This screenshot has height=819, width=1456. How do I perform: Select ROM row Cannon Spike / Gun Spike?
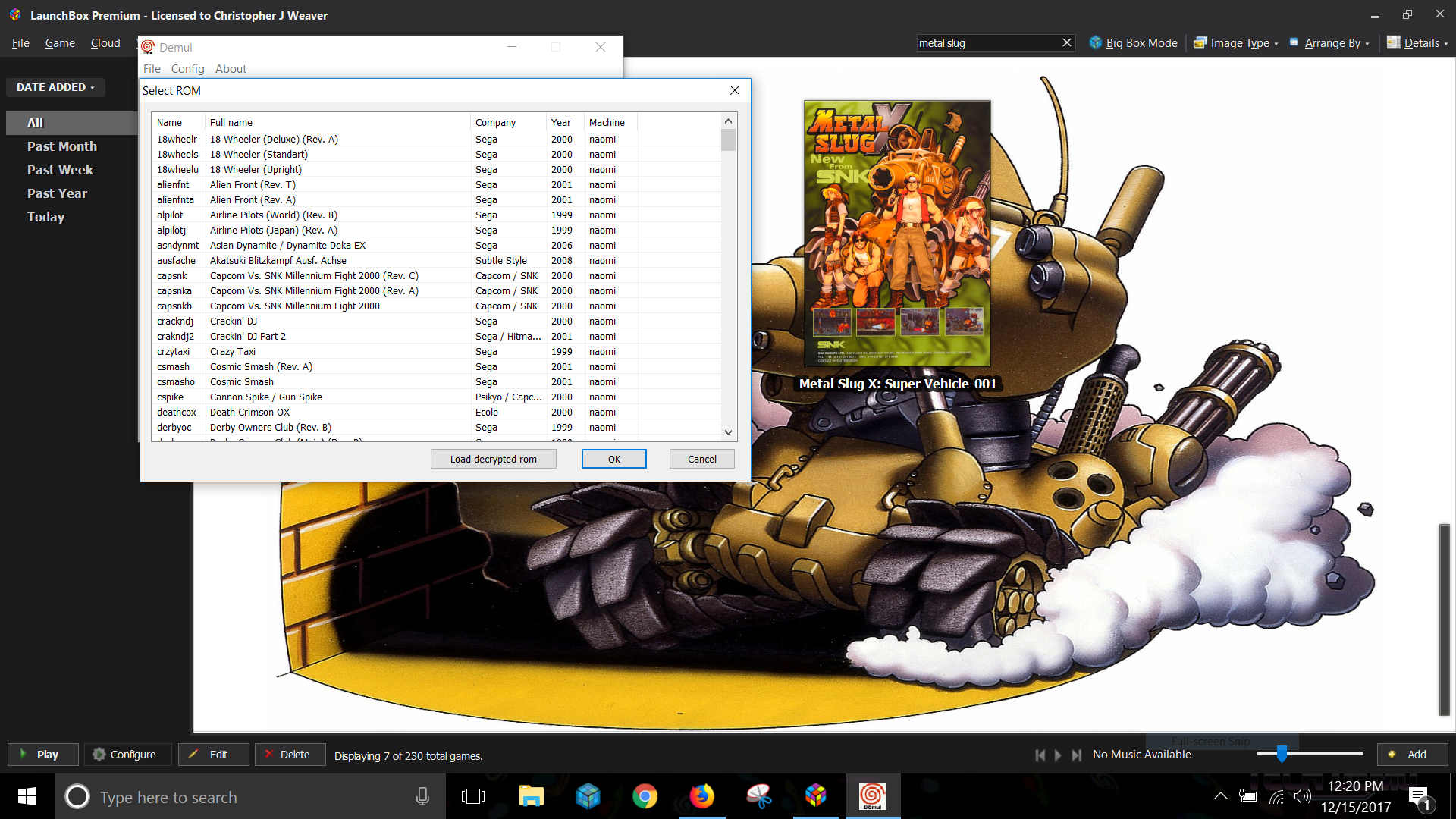436,397
